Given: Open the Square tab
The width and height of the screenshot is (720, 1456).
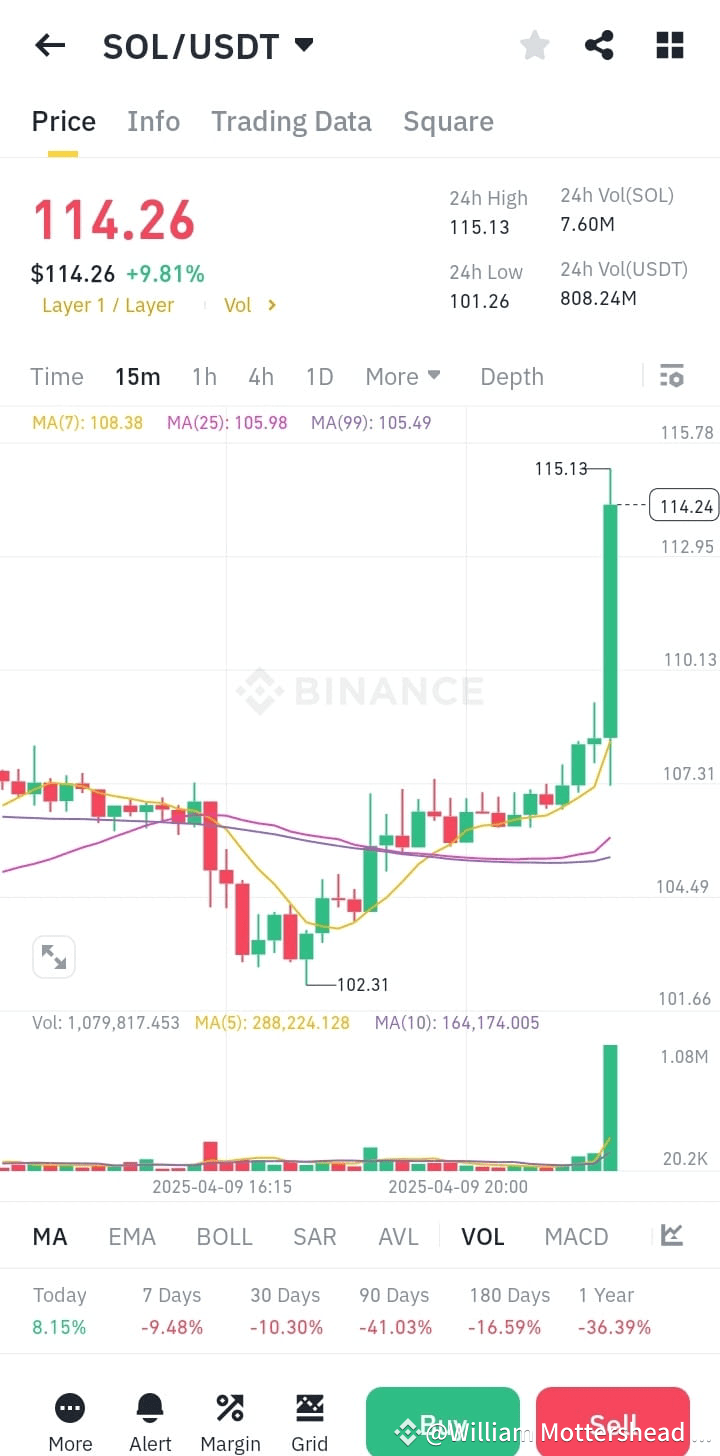Looking at the screenshot, I should coord(448,121).
